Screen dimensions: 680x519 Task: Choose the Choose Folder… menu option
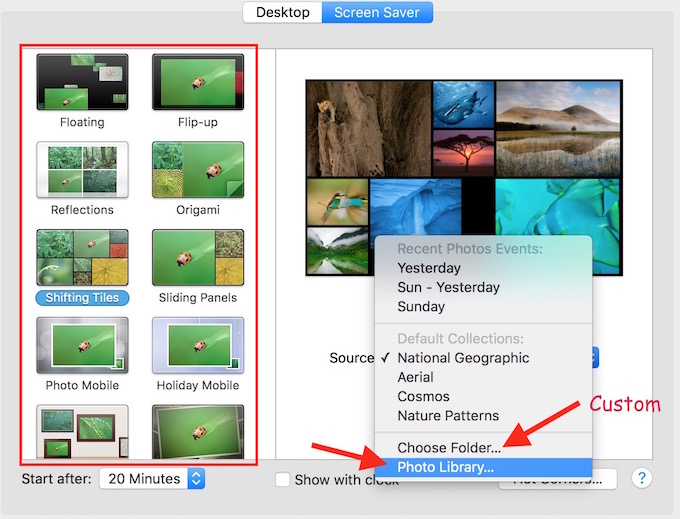[x=449, y=447]
